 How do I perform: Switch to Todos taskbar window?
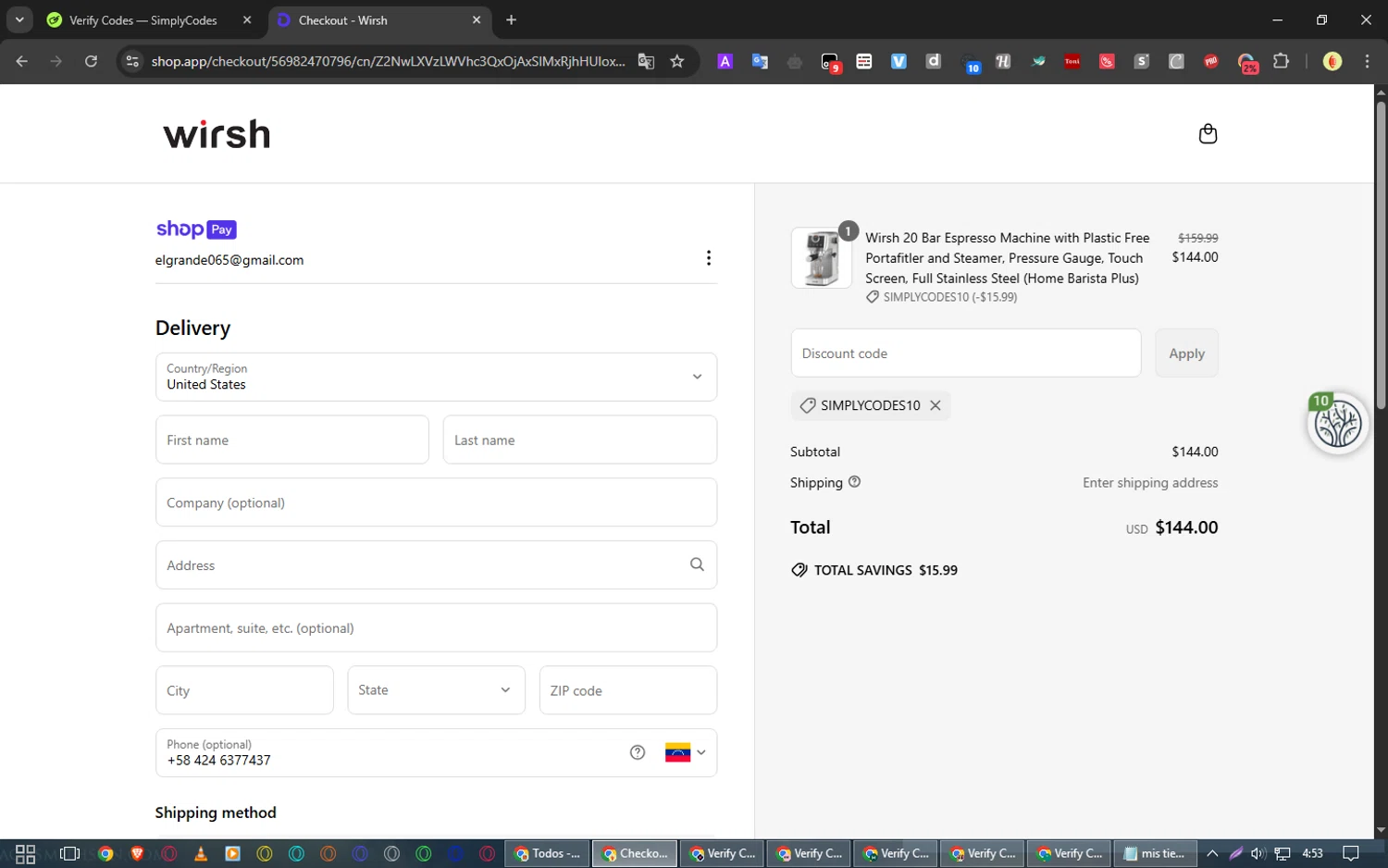coord(548,853)
